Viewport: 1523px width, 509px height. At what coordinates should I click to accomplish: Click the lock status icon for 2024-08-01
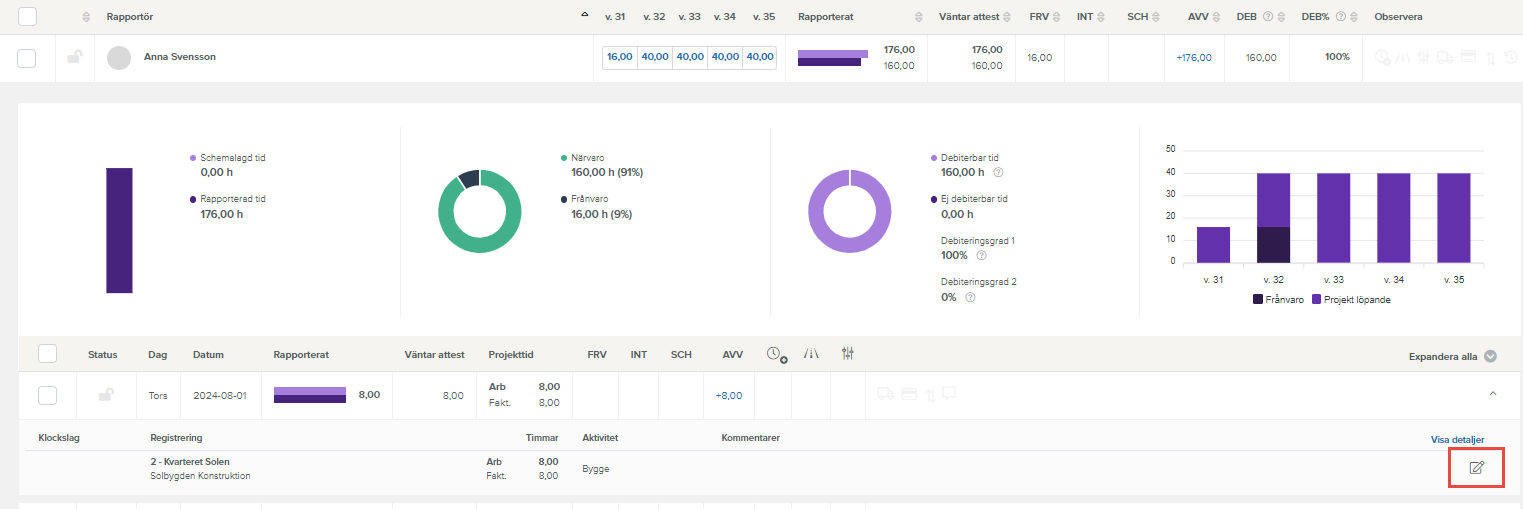point(105,395)
